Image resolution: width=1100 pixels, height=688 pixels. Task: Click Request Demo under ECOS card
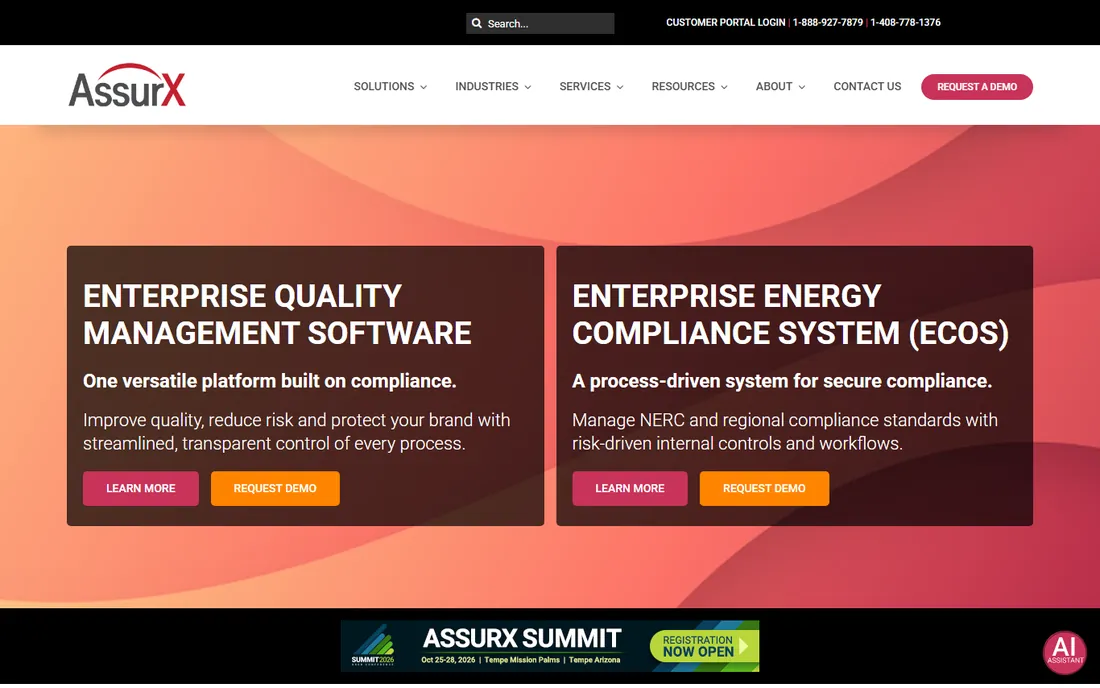click(x=764, y=488)
